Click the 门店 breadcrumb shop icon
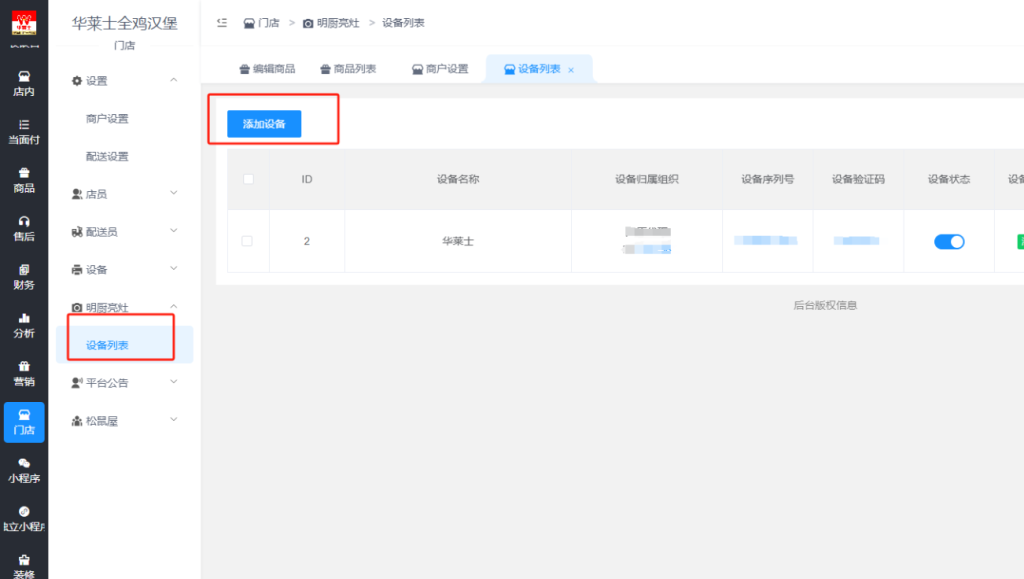1024x579 pixels. click(x=249, y=23)
